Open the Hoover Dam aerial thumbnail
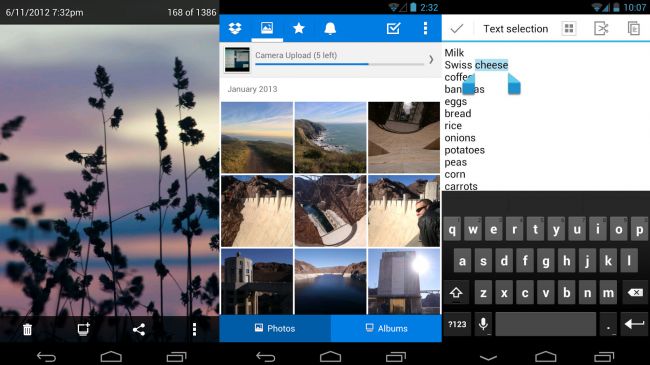This screenshot has width=650, height=365. pos(330,211)
